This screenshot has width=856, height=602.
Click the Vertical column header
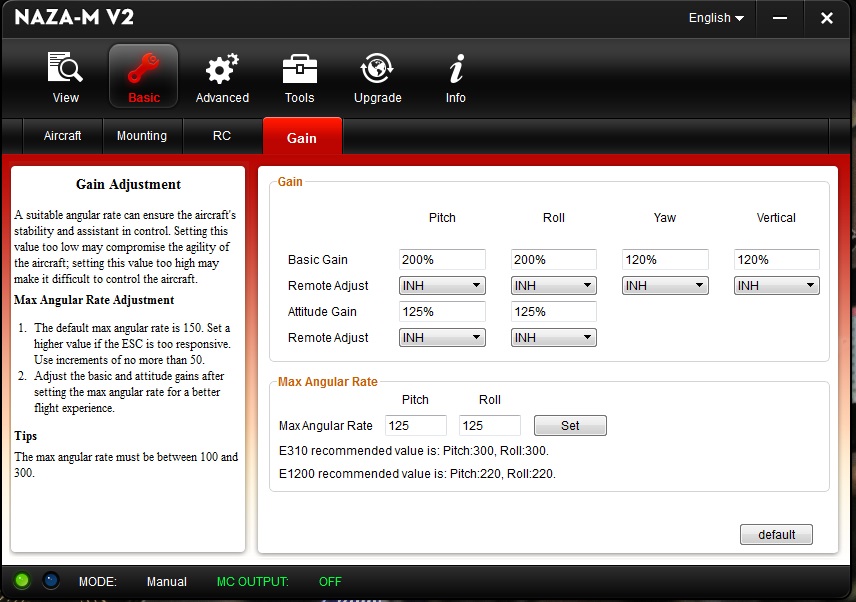(776, 218)
